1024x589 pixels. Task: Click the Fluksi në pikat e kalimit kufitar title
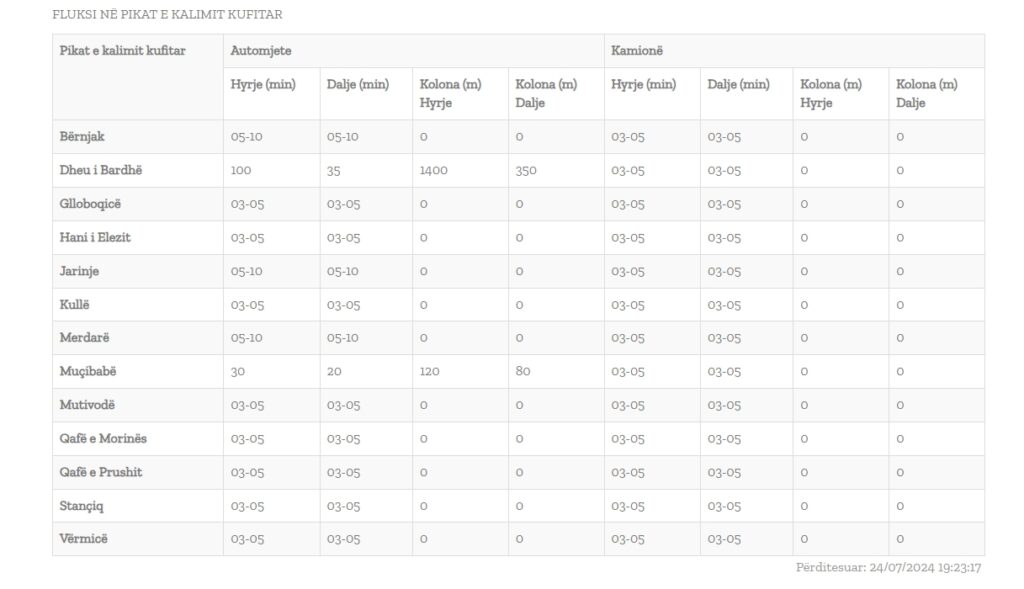point(167,14)
